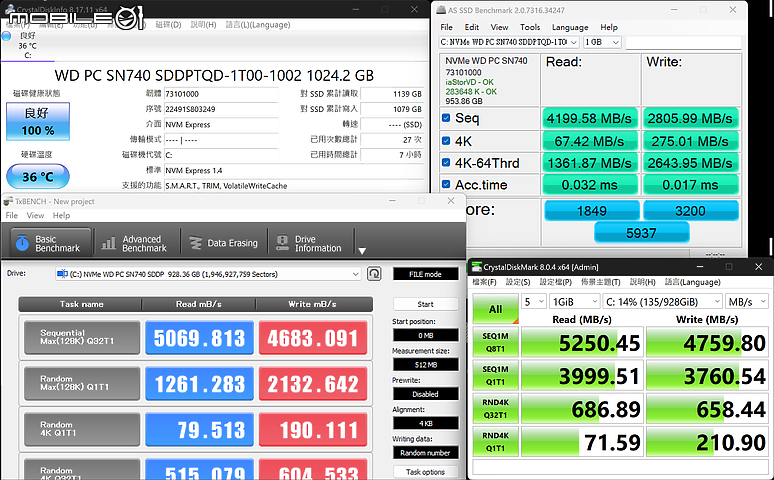The image size is (774, 480).
Task: Toggle the 4K-64Thrd checkbox in AS SSD
Action: point(446,162)
